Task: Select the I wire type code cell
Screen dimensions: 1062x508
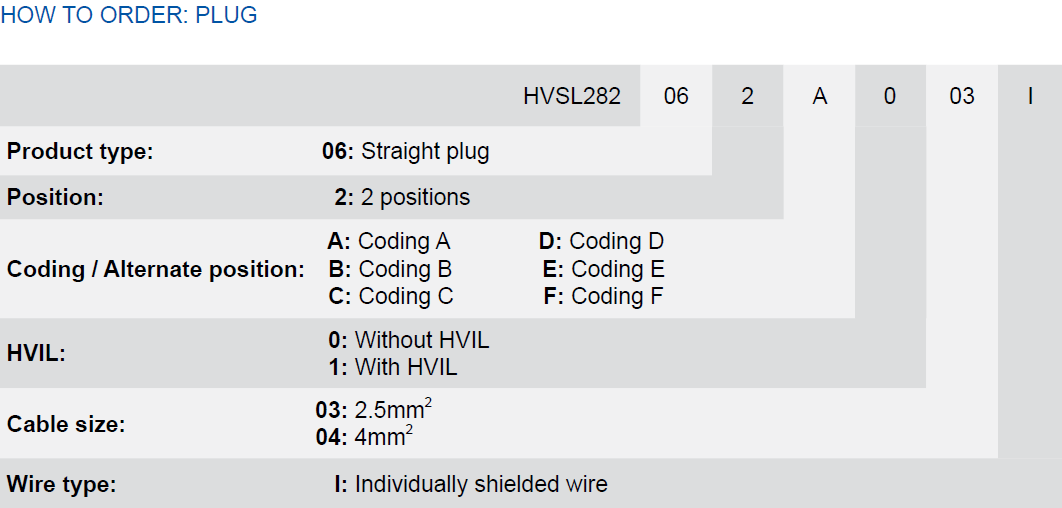Action: point(1030,96)
